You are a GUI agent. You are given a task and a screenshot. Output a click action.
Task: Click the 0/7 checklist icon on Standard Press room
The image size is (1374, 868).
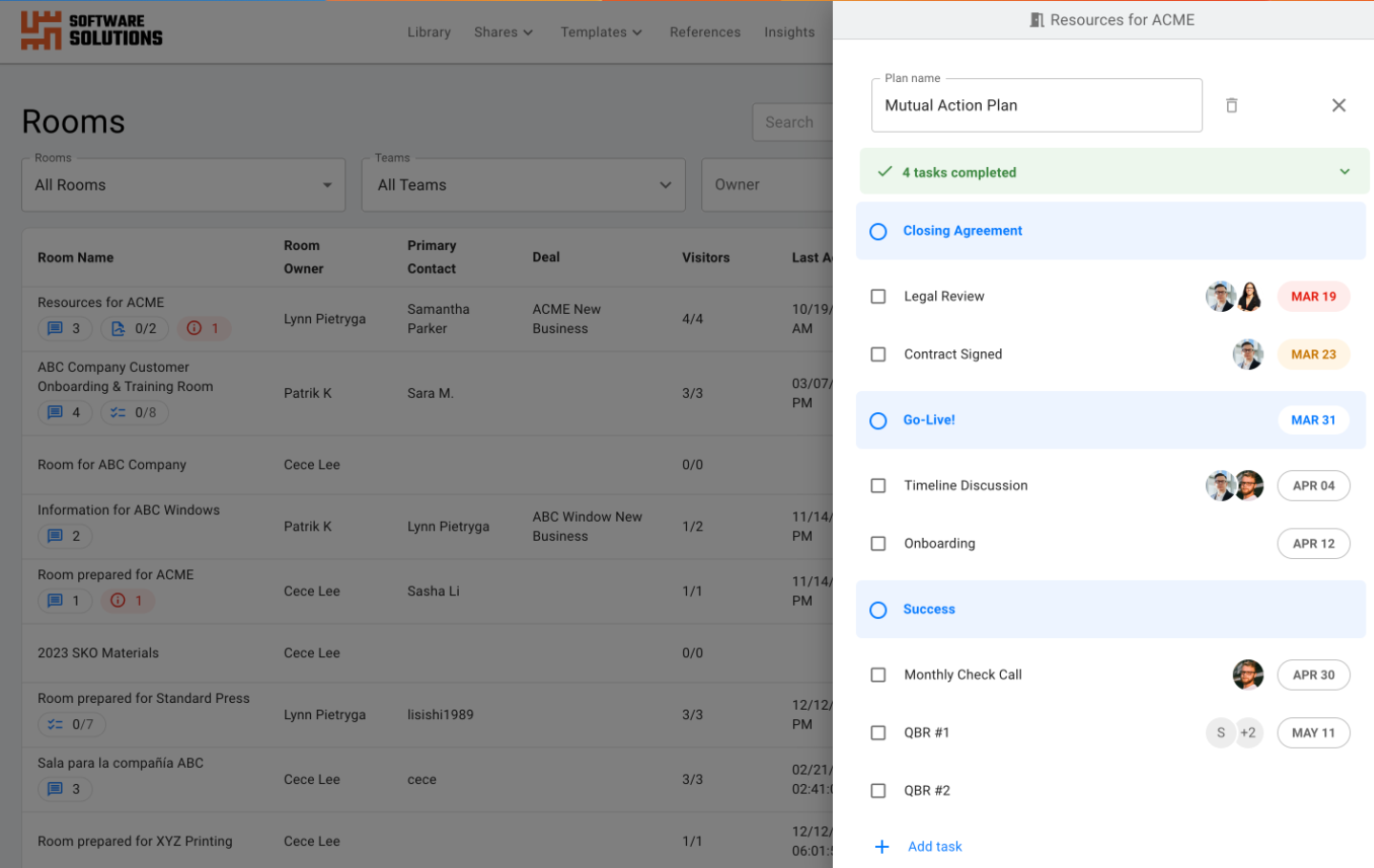point(72,724)
